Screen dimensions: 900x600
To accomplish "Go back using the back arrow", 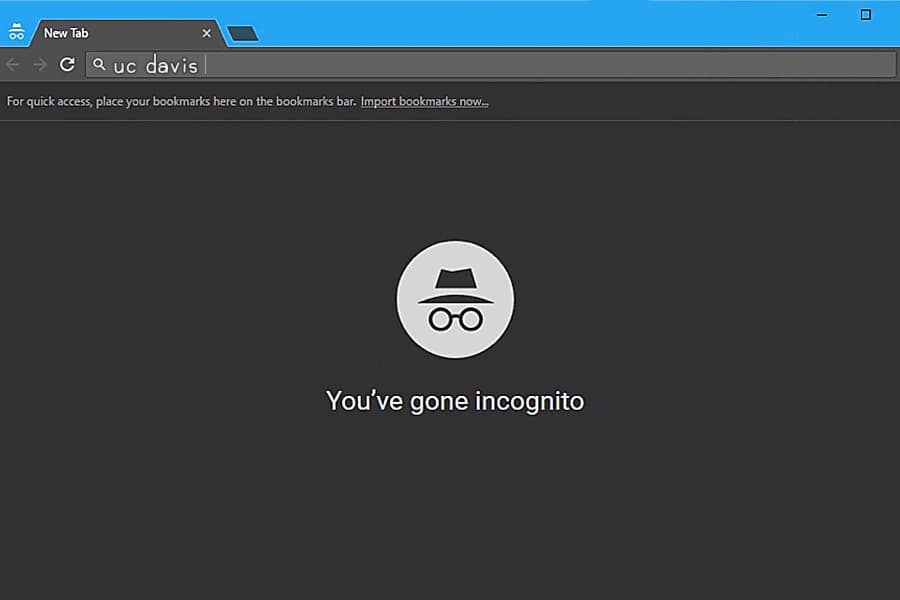I will pyautogui.click(x=13, y=65).
